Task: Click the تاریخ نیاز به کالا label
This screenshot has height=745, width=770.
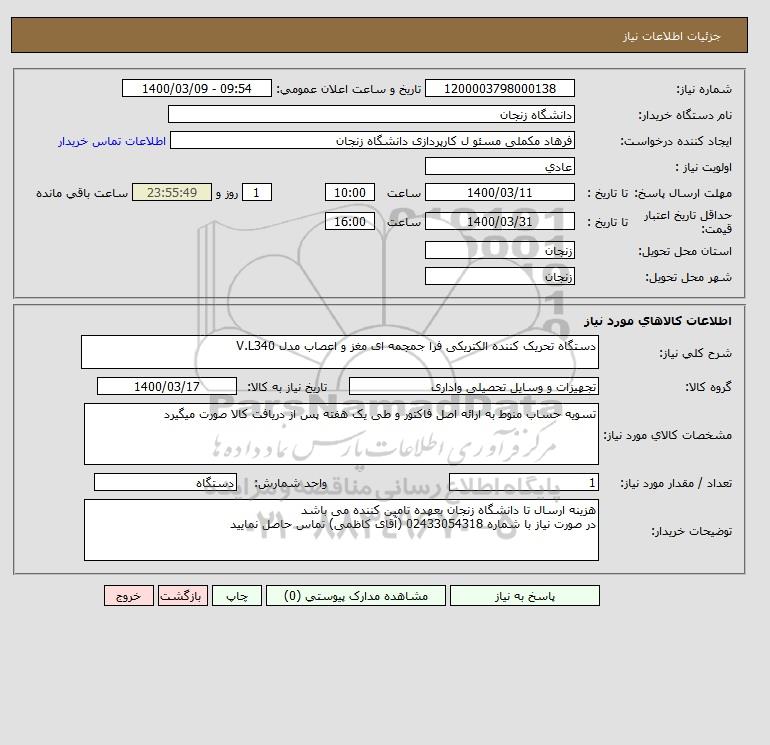Action: point(287,387)
